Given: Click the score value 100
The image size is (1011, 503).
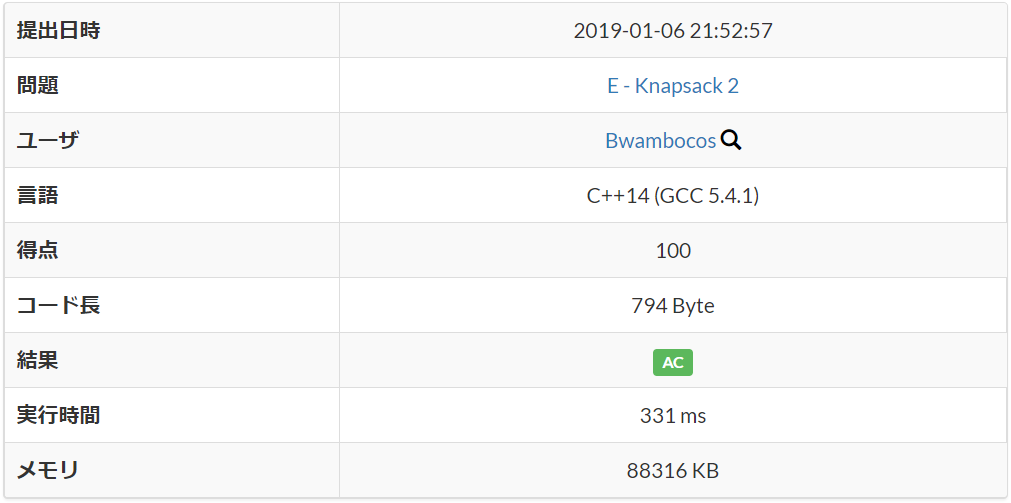Looking at the screenshot, I should point(672,251).
